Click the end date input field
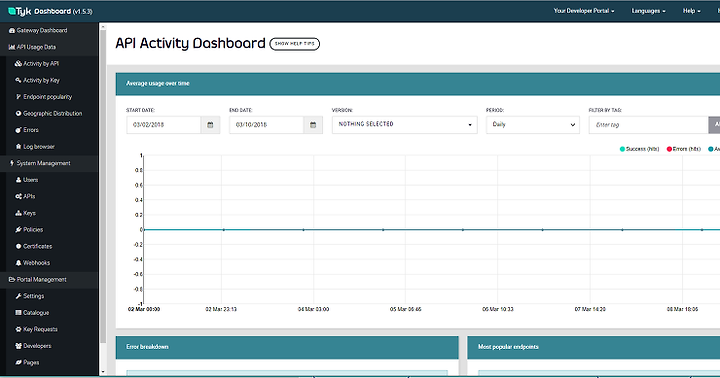 (x=266, y=125)
